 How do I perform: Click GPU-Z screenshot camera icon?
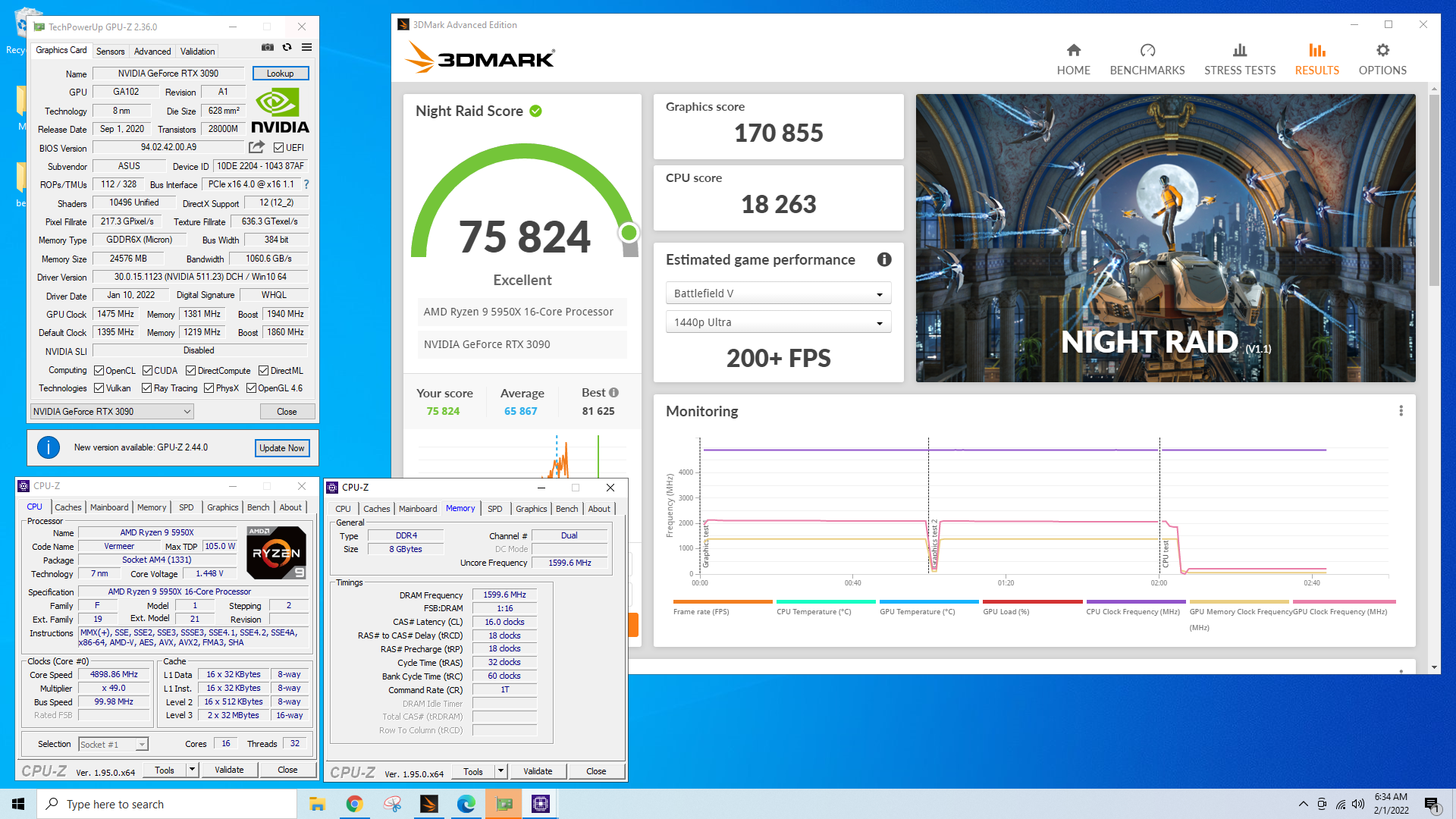click(x=268, y=47)
